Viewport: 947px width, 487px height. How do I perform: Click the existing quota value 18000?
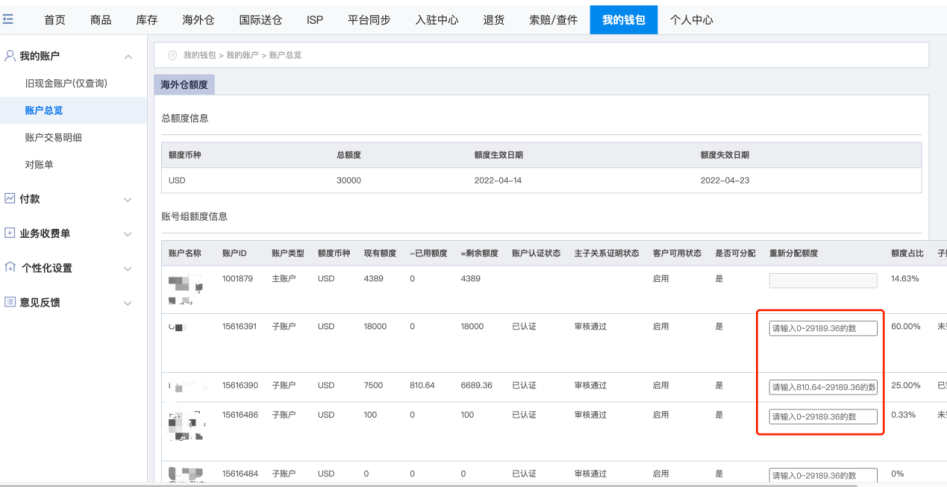pyautogui.click(x=375, y=326)
